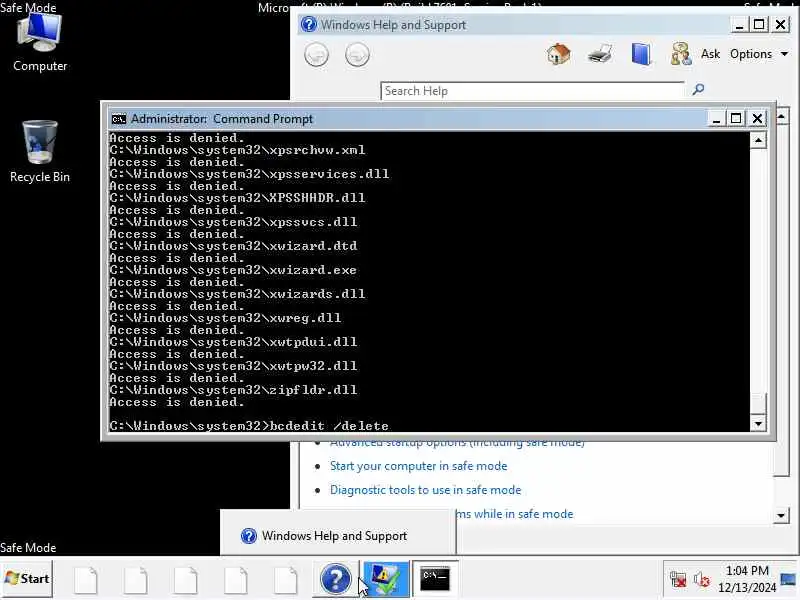The image size is (800, 600).
Task: Click the Ask people icon in Help
Action: [x=681, y=54]
